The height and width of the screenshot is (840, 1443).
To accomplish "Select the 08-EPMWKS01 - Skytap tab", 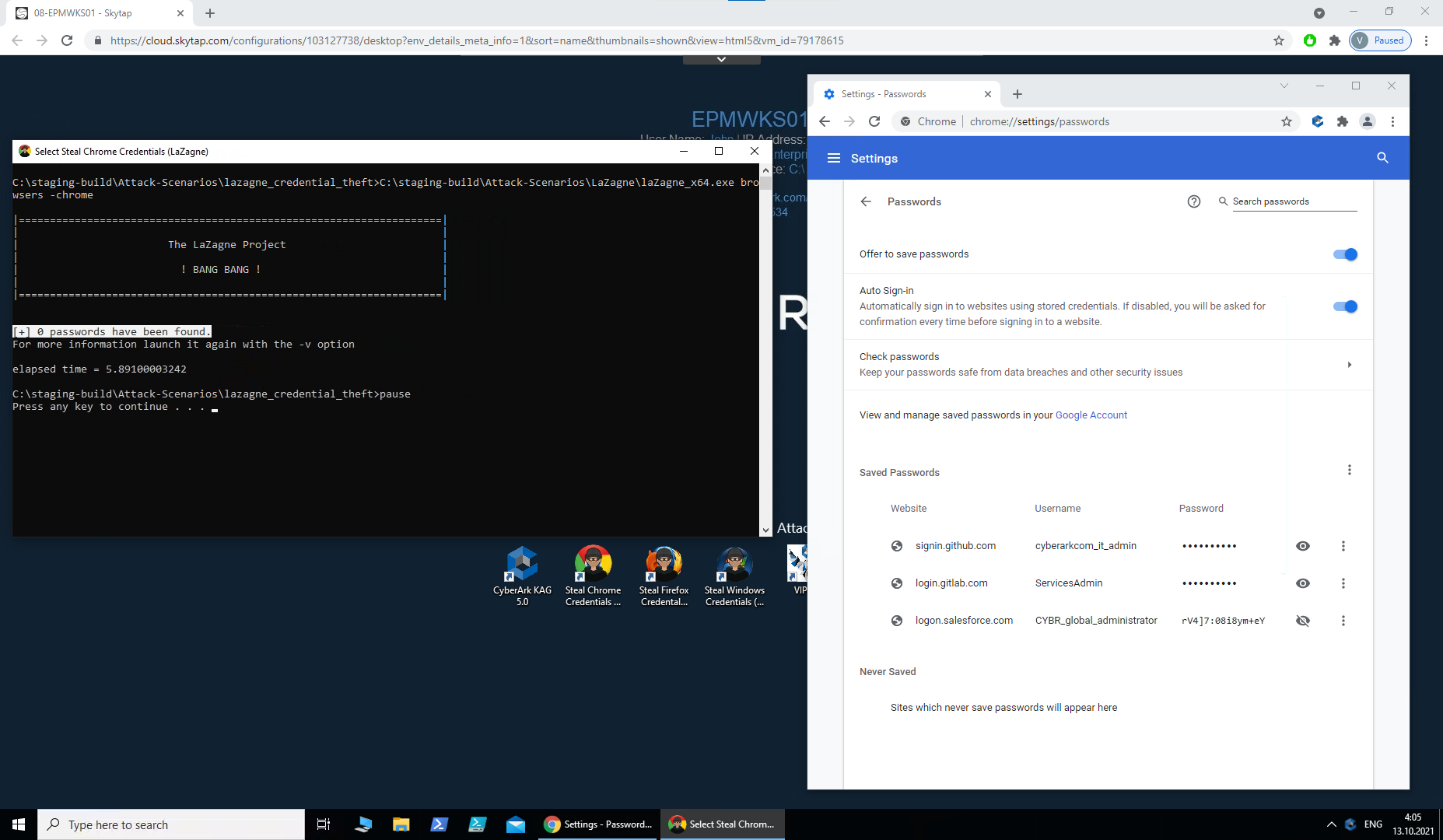I will click(x=99, y=13).
